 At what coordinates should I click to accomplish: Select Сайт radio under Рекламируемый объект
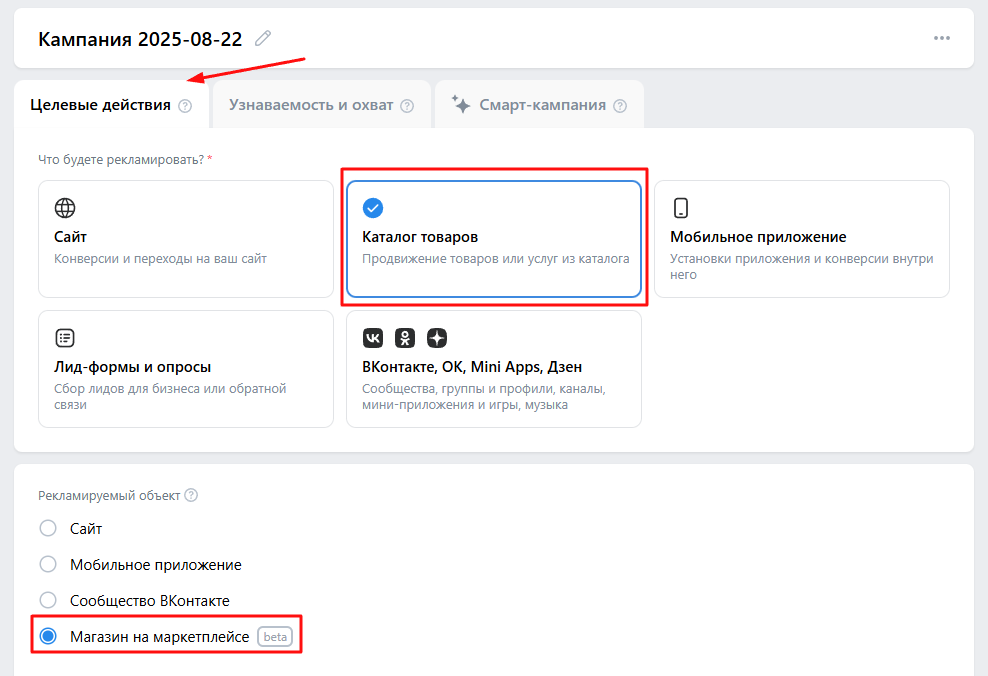48,528
